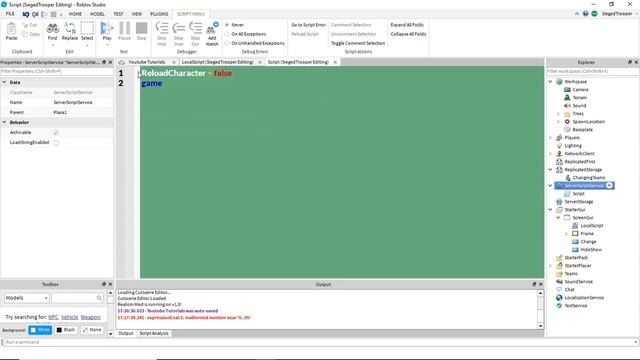Click the Step Into debugger icon

162,28
